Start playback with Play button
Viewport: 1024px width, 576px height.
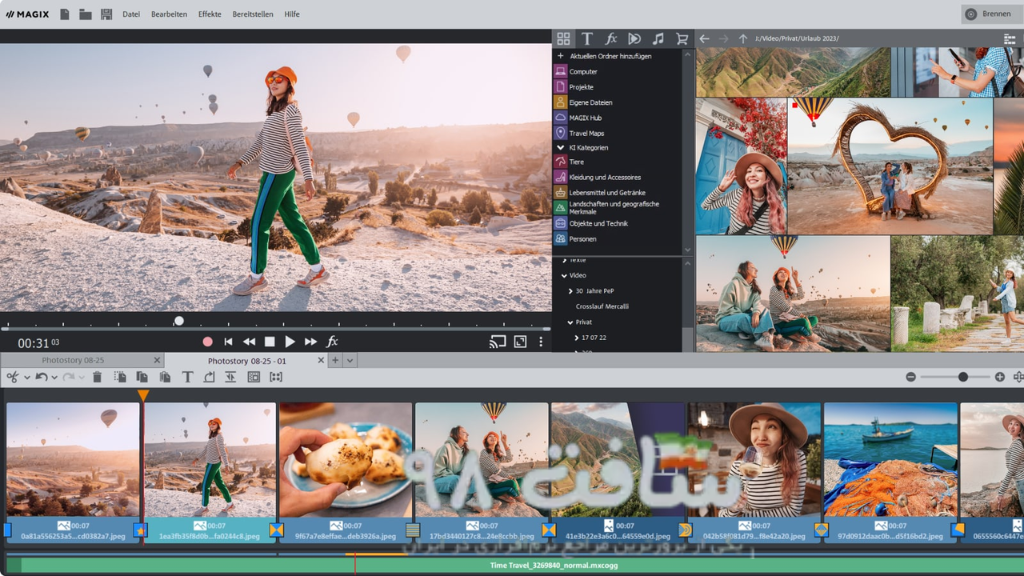[x=290, y=342]
